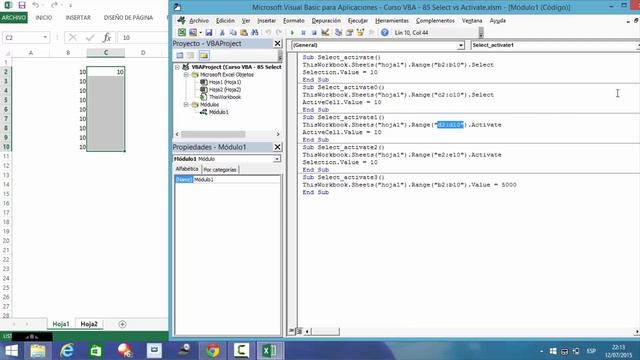The height and width of the screenshot is (360, 640).
Task: Click the Excel DISEÑO DE PÁGINA tab
Action: (128, 18)
